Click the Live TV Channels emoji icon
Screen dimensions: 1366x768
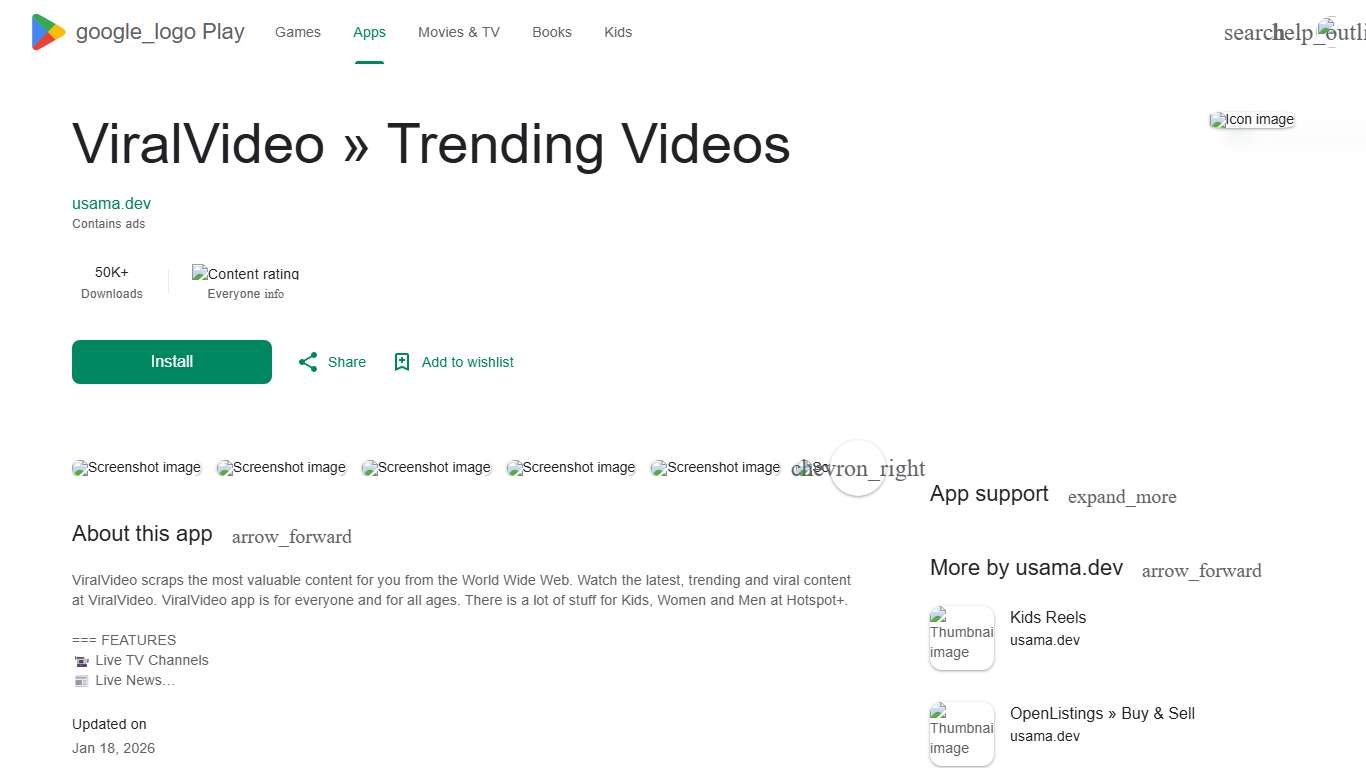click(81, 660)
